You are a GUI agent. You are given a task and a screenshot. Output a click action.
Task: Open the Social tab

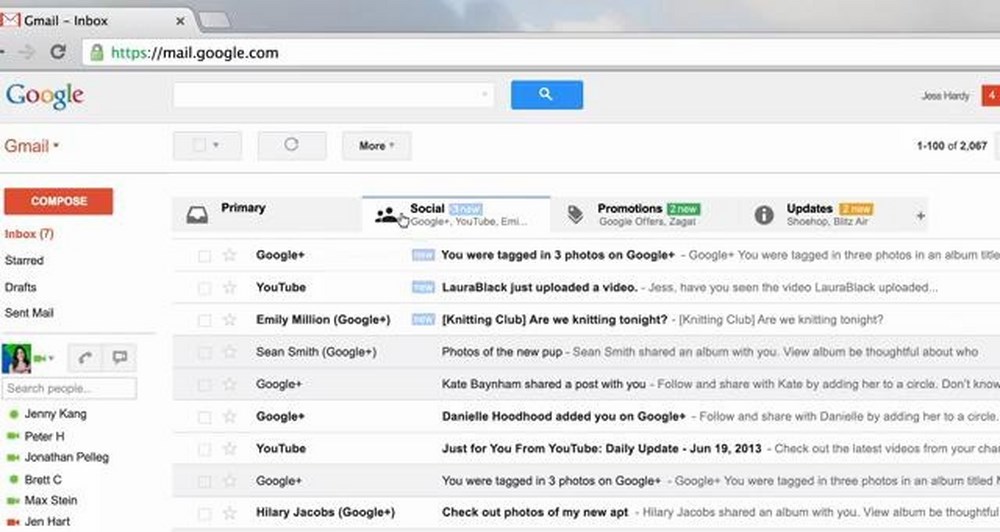click(456, 214)
